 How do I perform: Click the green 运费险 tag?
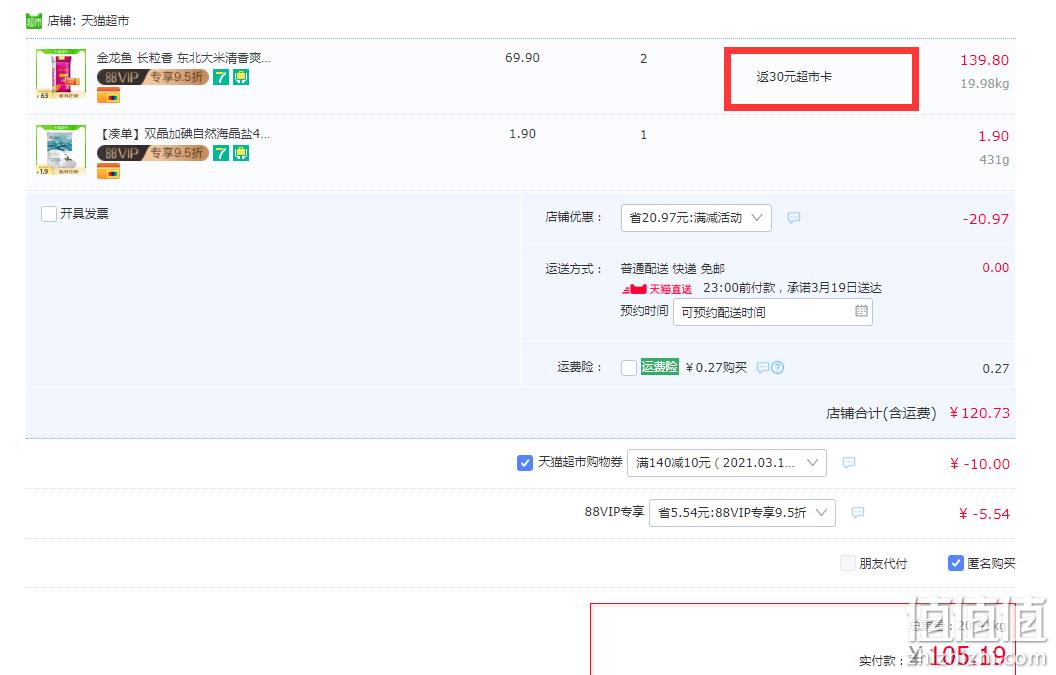pos(659,366)
